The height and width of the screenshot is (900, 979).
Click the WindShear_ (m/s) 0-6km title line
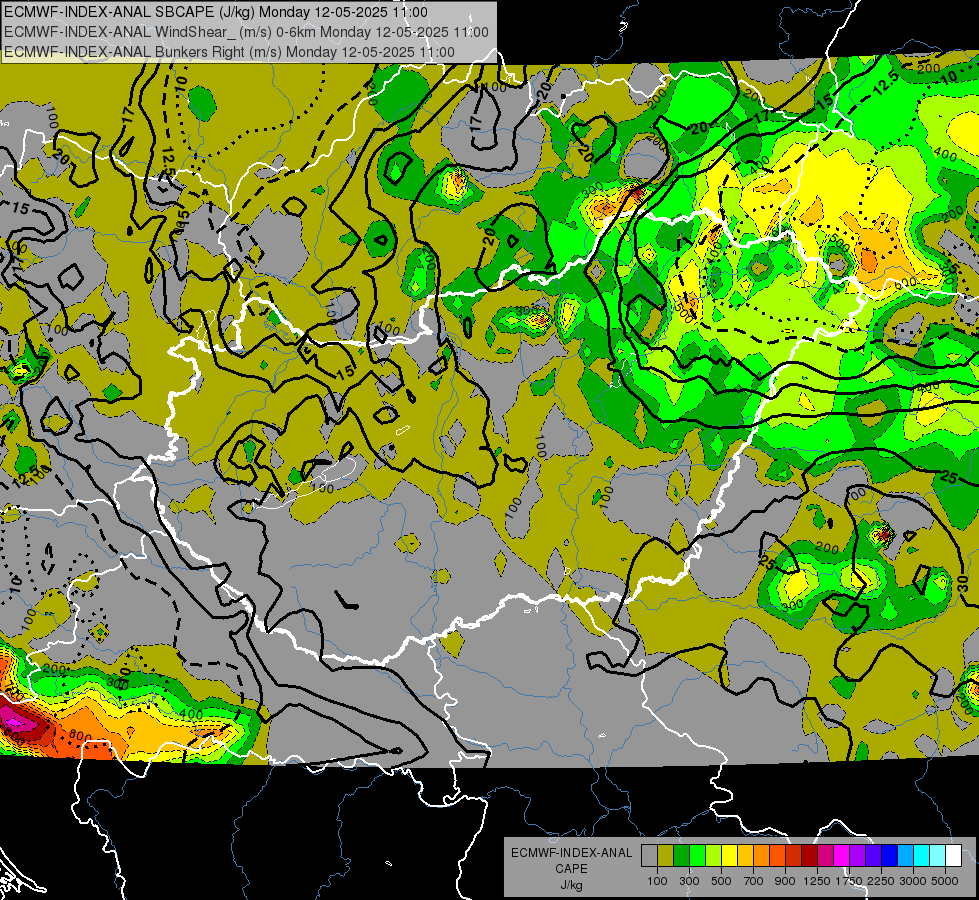pyautogui.click(x=246, y=32)
